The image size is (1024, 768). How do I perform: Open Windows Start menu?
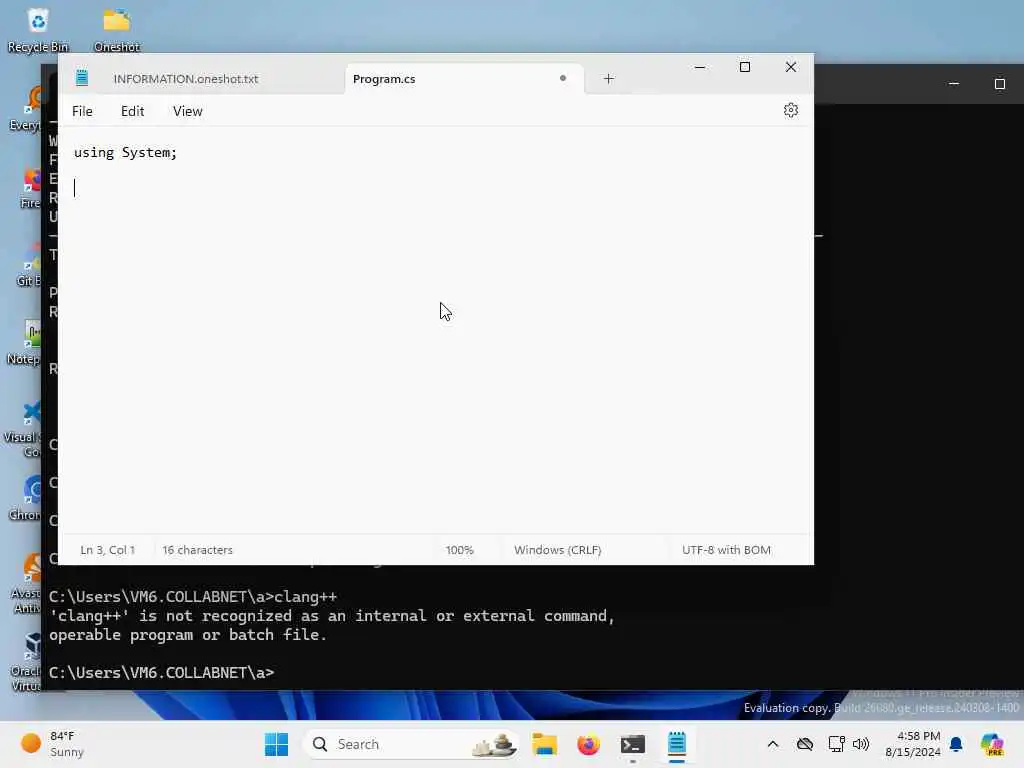(276, 744)
